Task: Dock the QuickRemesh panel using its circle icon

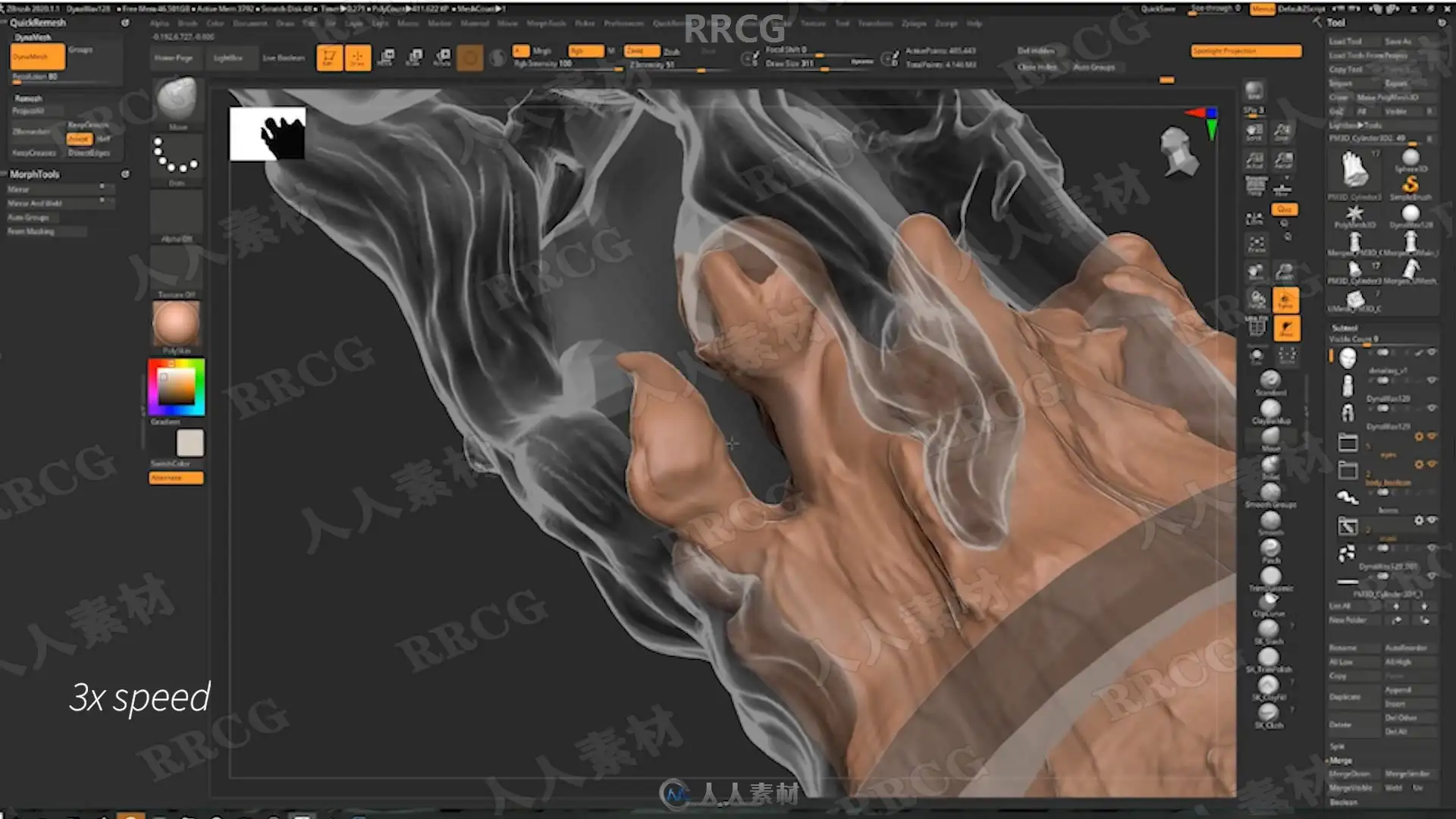Action: click(x=125, y=23)
